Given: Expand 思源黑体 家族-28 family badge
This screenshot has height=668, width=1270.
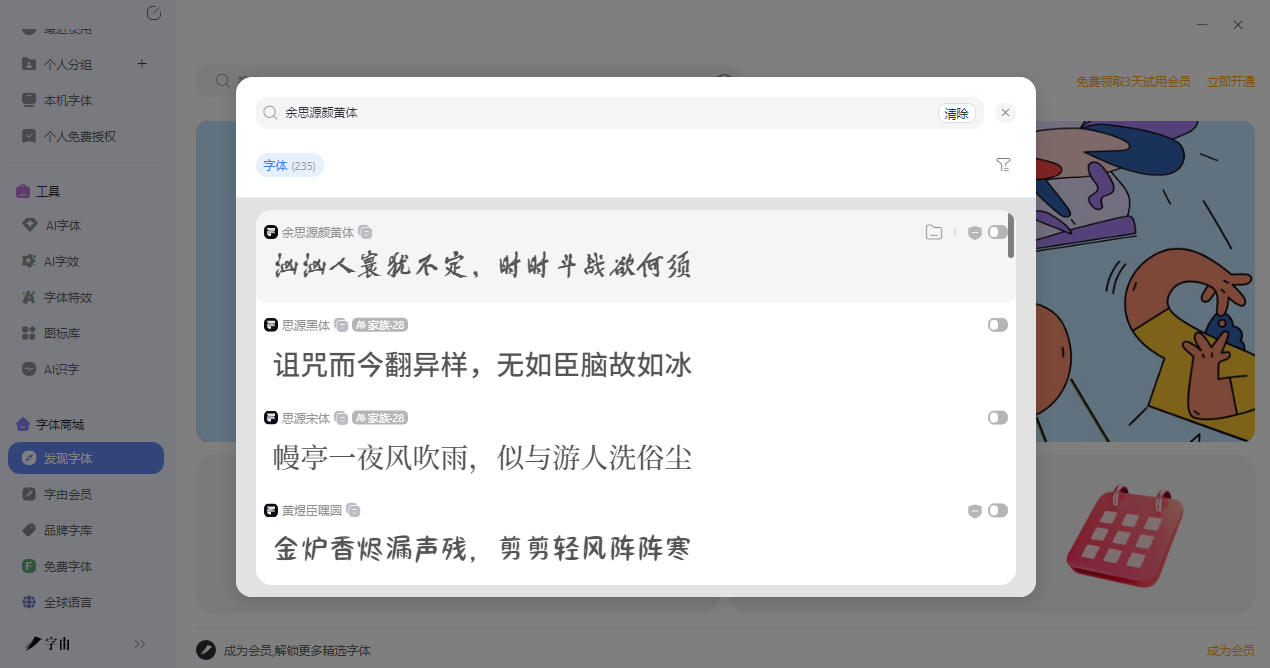Looking at the screenshot, I should tap(380, 325).
